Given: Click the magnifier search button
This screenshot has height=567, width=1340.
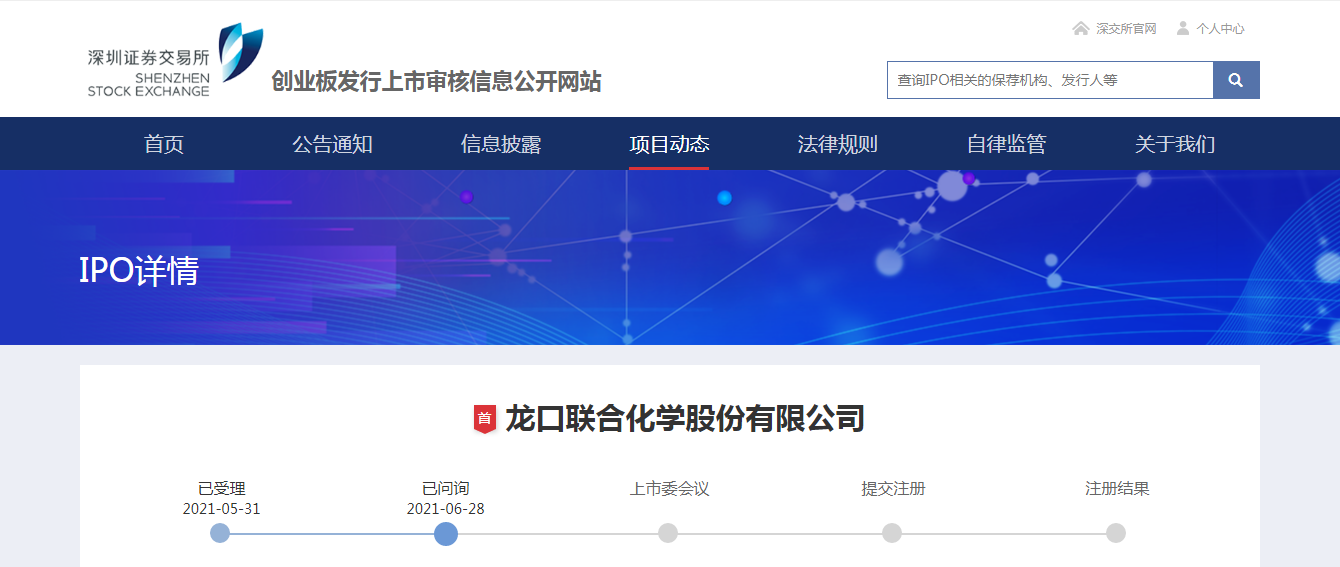Looking at the screenshot, I should (1236, 80).
